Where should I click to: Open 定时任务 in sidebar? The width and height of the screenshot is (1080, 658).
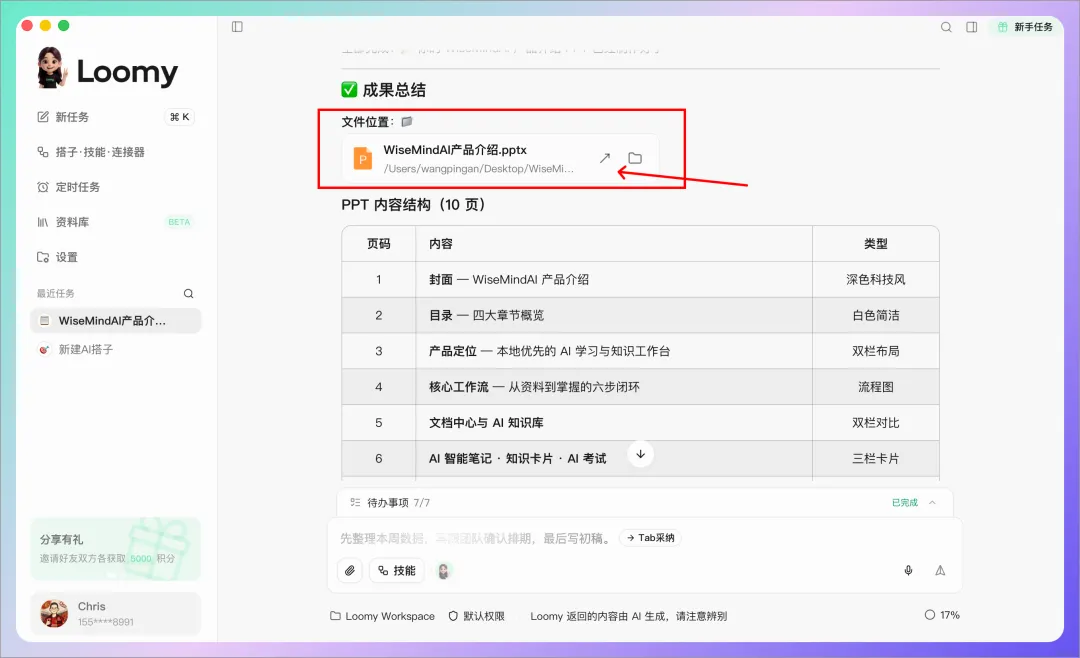click(x=115, y=187)
